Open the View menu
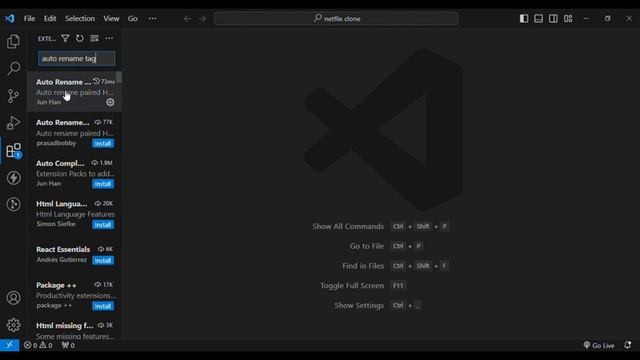Image resolution: width=640 pixels, height=360 pixels. tap(111, 19)
